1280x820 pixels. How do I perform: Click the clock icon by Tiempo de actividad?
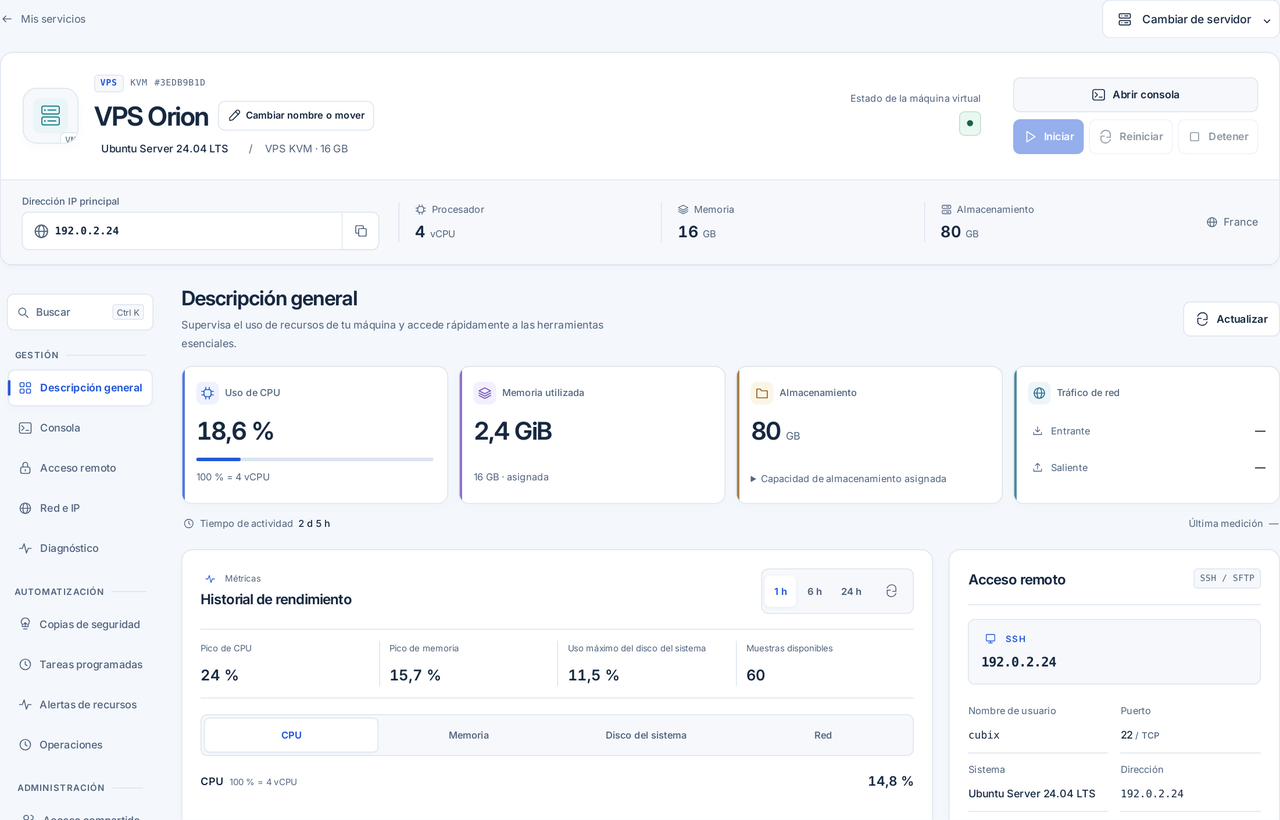[x=189, y=523]
